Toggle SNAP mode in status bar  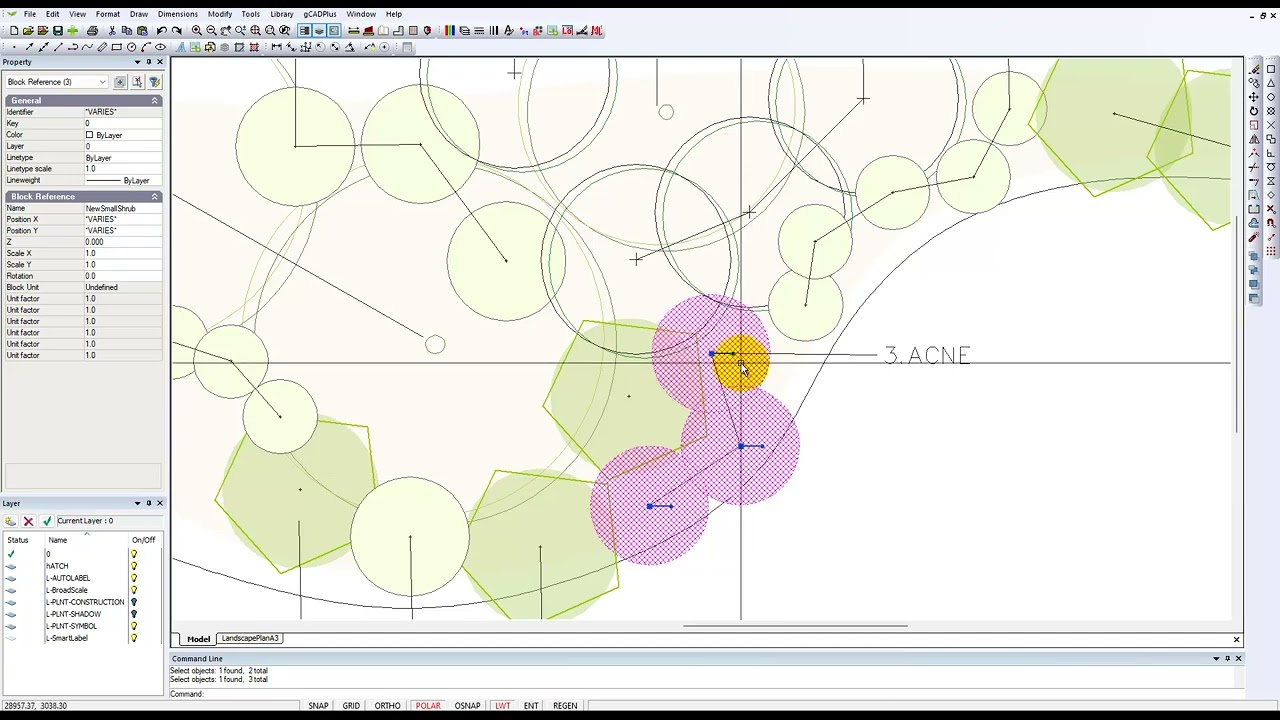318,706
